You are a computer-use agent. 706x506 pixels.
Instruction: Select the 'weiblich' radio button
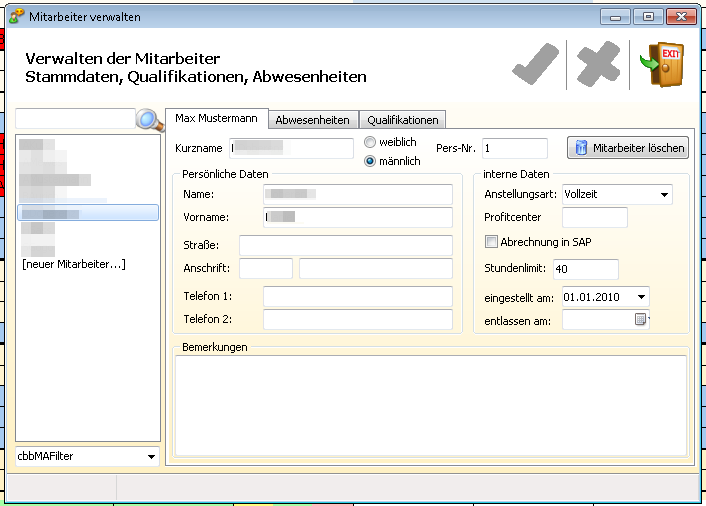point(370,142)
